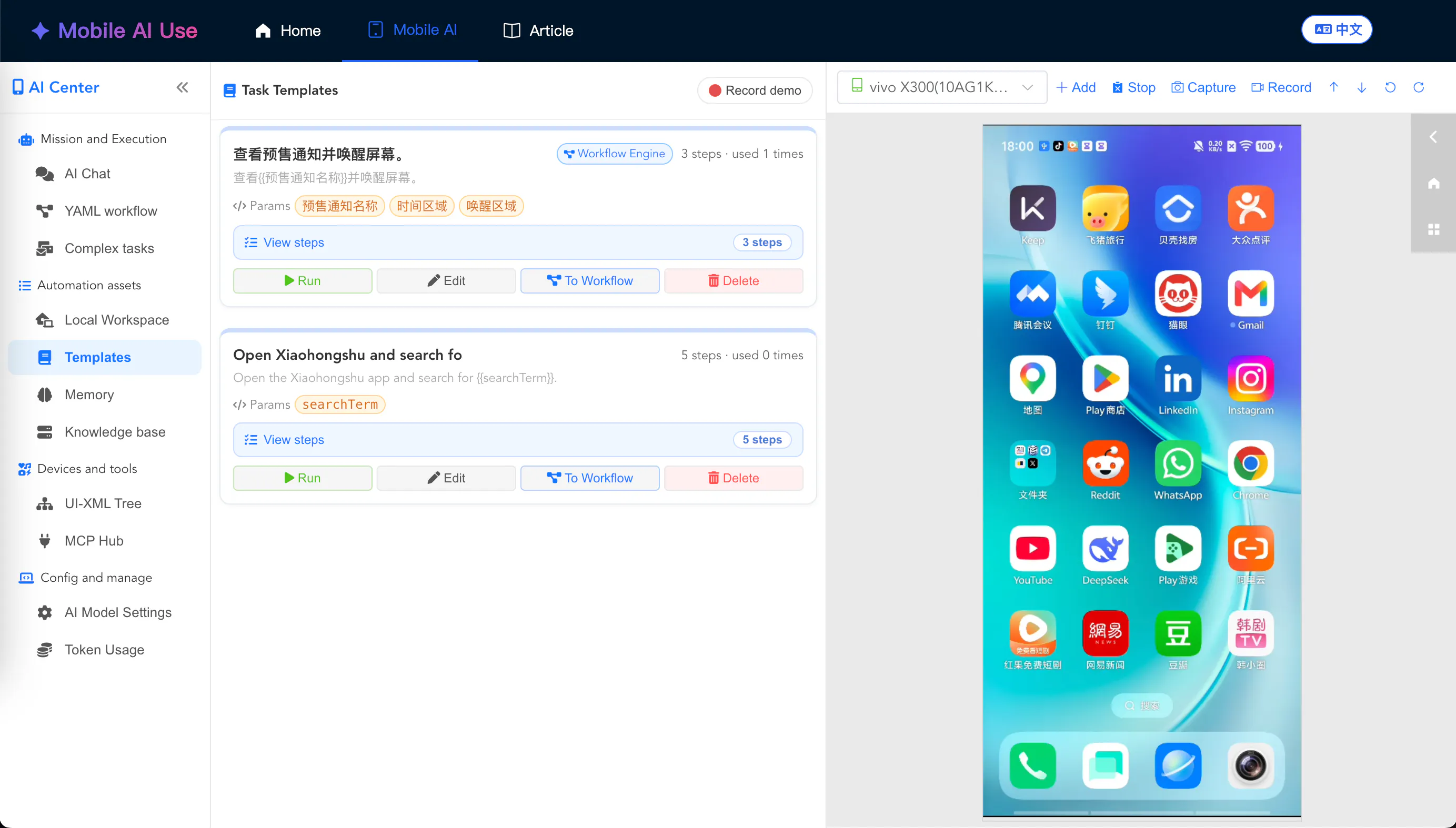Viewport: 1456px width, 828px height.
Task: Expand View steps for the Xiaohongshu template
Action: pyautogui.click(x=518, y=440)
